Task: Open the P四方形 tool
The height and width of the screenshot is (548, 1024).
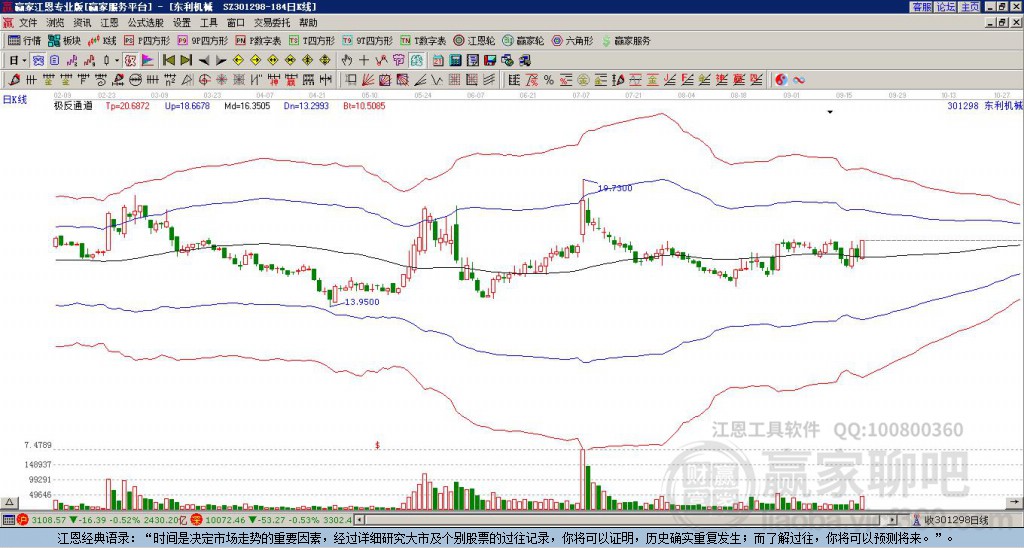Action: pyautogui.click(x=147, y=40)
